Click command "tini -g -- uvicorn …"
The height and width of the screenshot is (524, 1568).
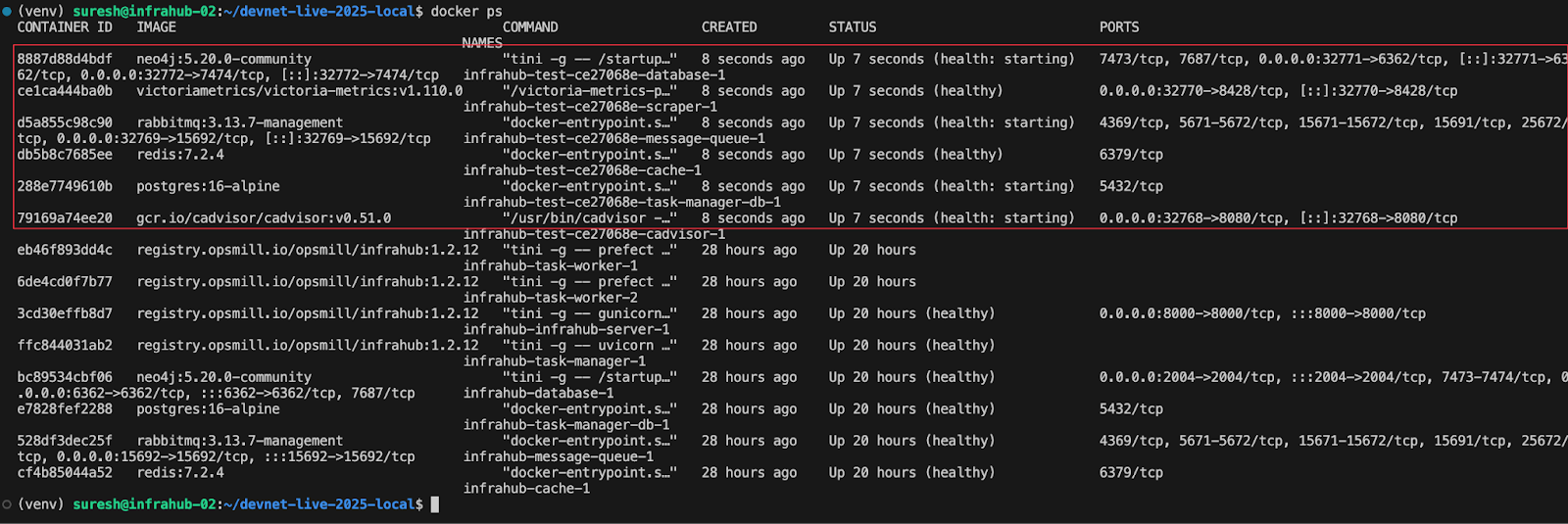point(590,346)
